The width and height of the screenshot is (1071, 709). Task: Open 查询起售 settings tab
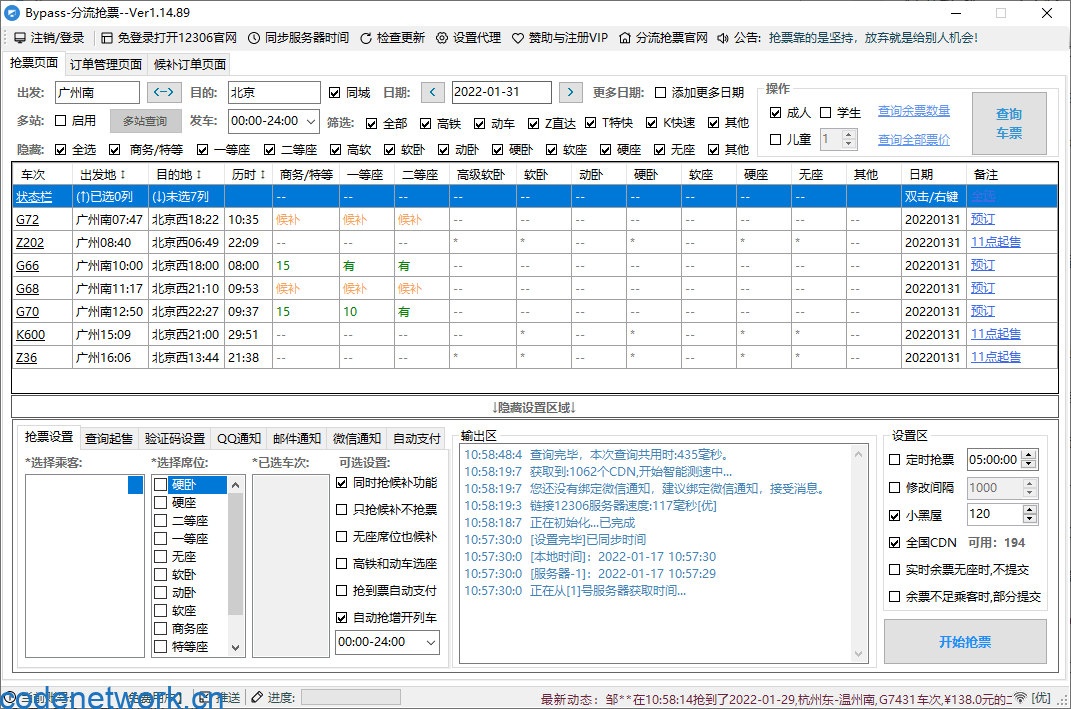[x=109, y=439]
